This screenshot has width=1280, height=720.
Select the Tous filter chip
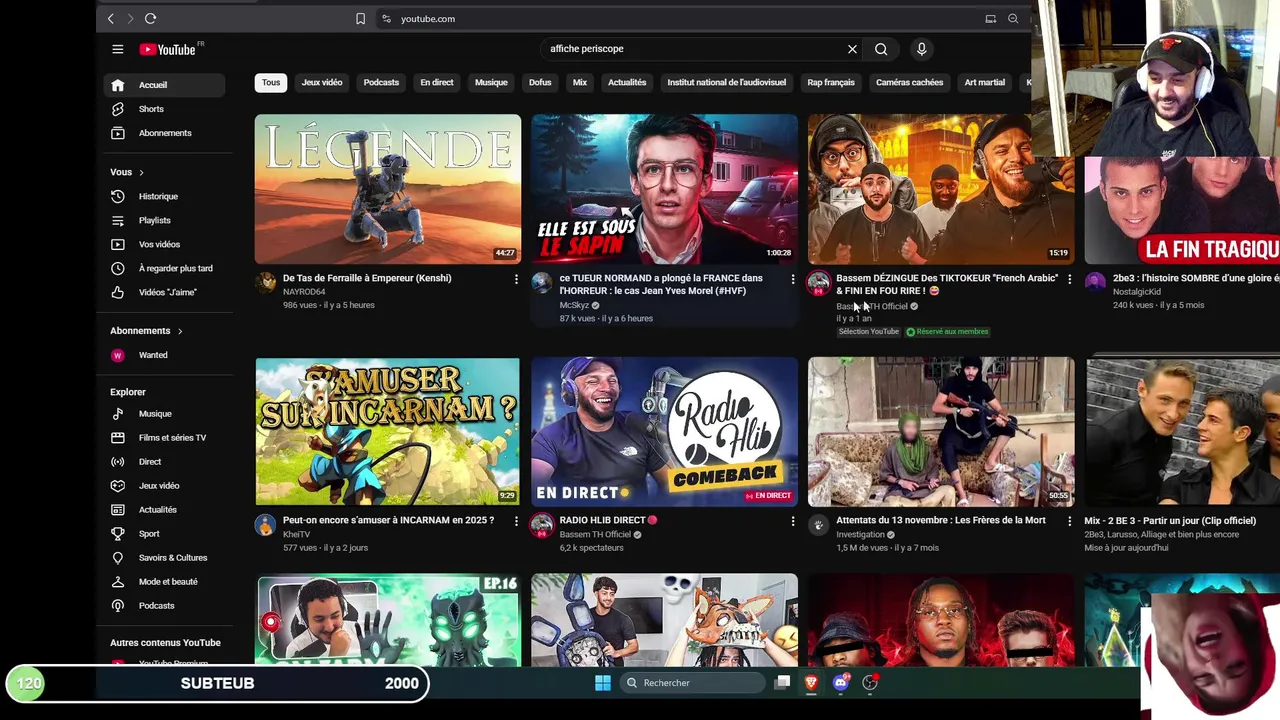[271, 83]
